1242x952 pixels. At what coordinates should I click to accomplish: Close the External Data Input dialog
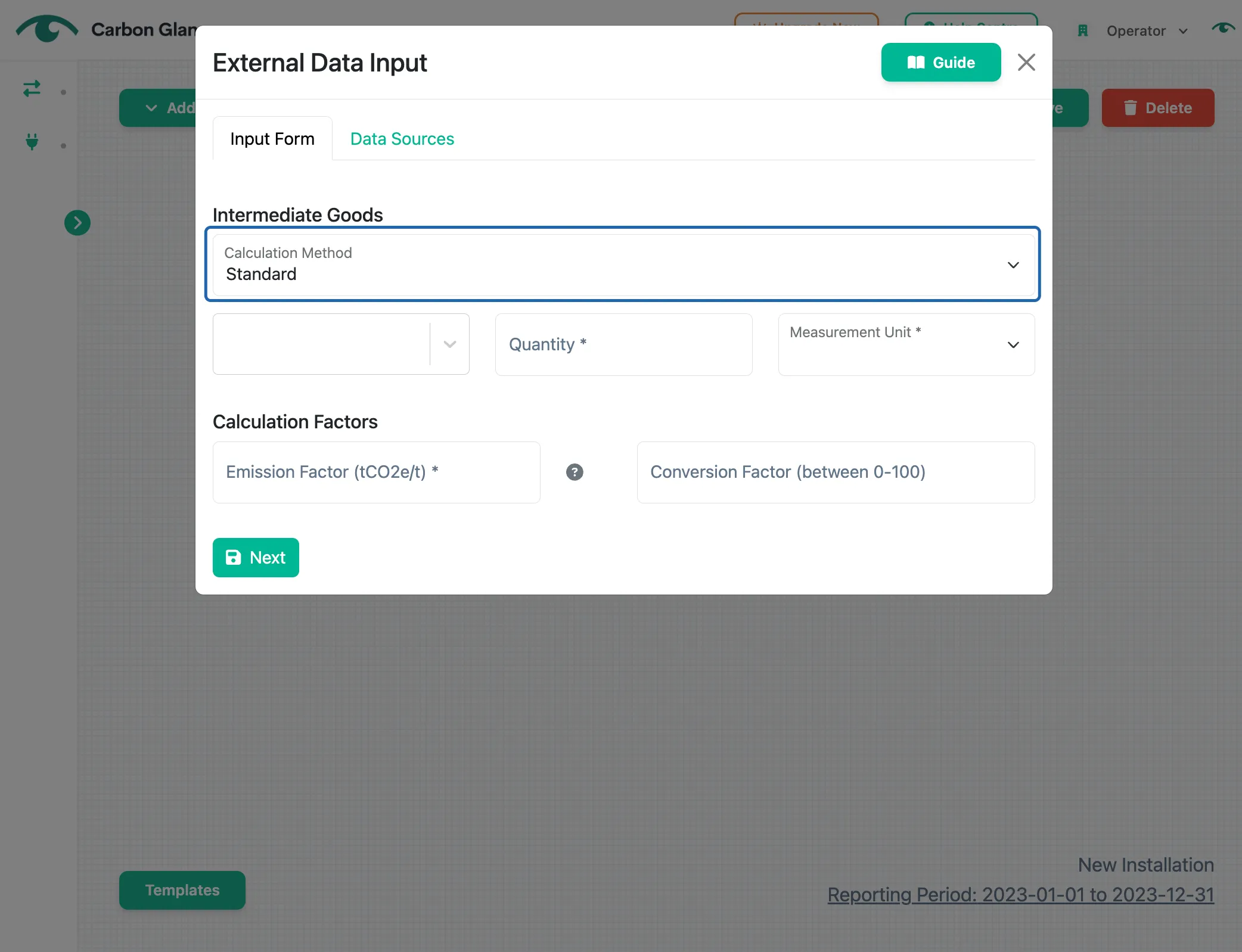(x=1026, y=63)
